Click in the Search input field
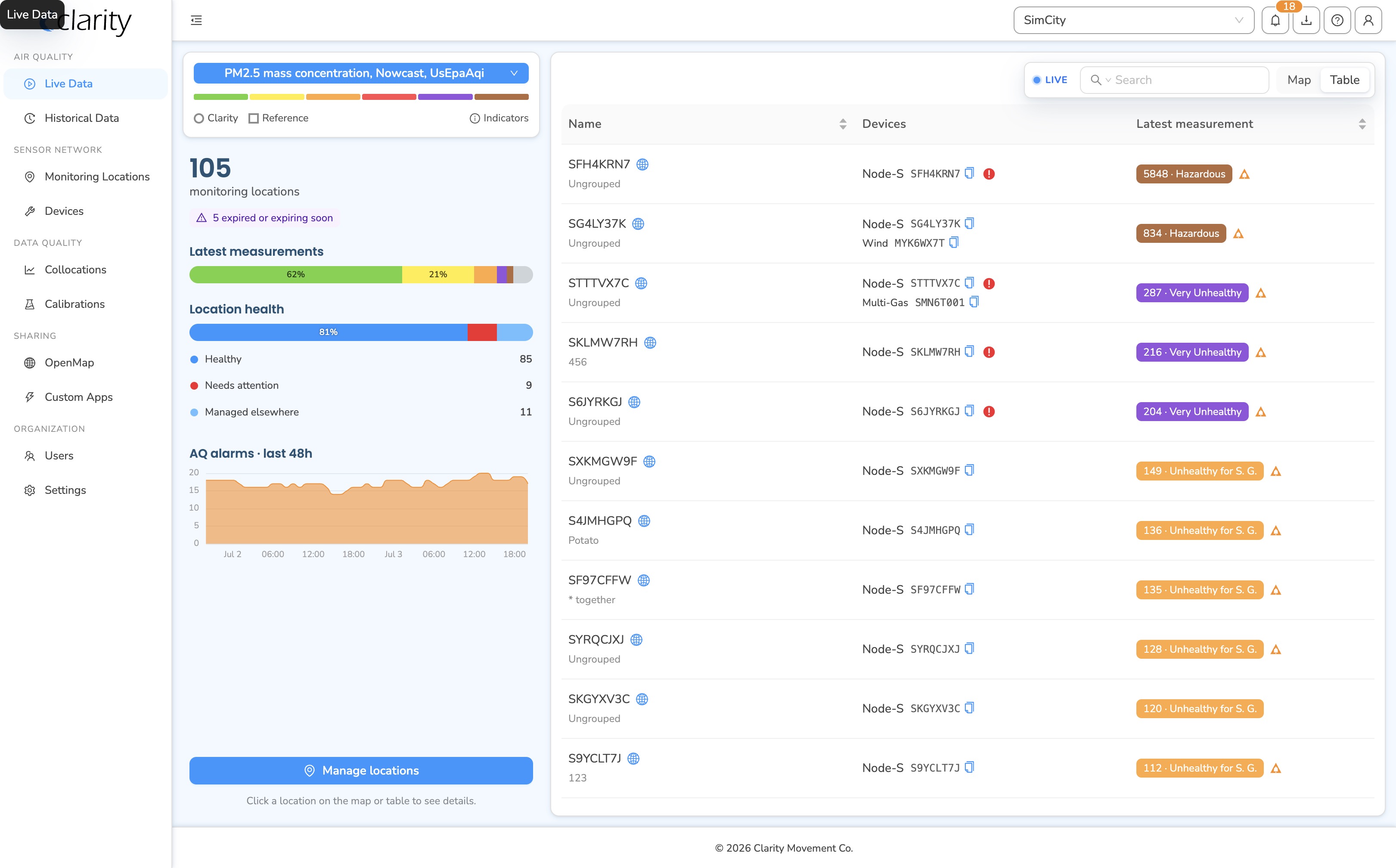This screenshot has height=868, width=1396. tap(1174, 81)
